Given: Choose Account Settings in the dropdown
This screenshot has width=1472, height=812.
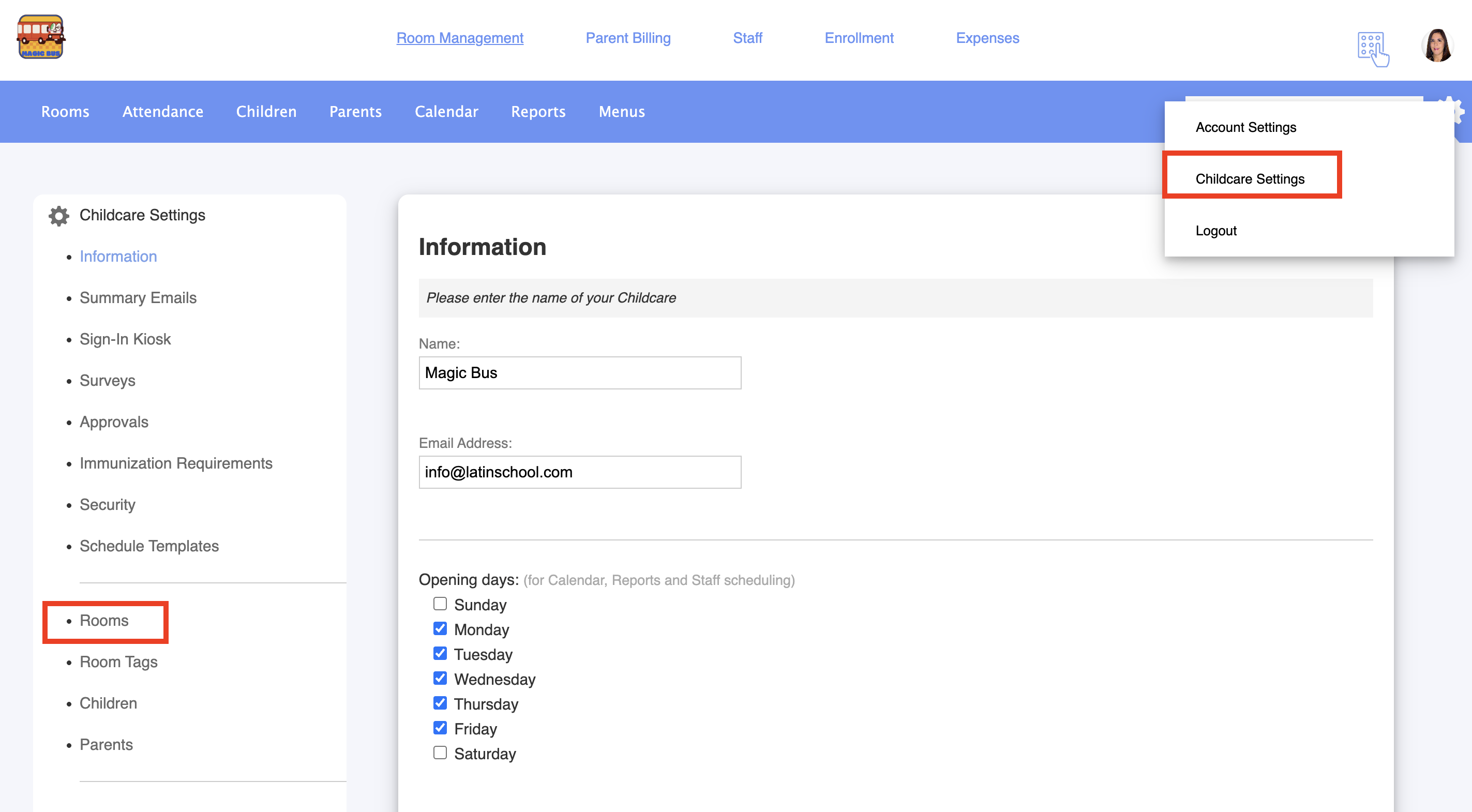Looking at the screenshot, I should [1245, 127].
